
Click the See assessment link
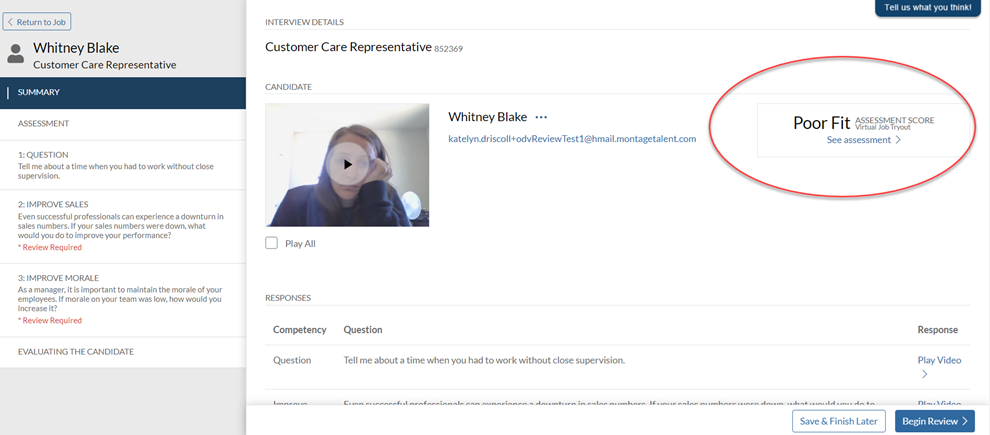(x=858, y=141)
